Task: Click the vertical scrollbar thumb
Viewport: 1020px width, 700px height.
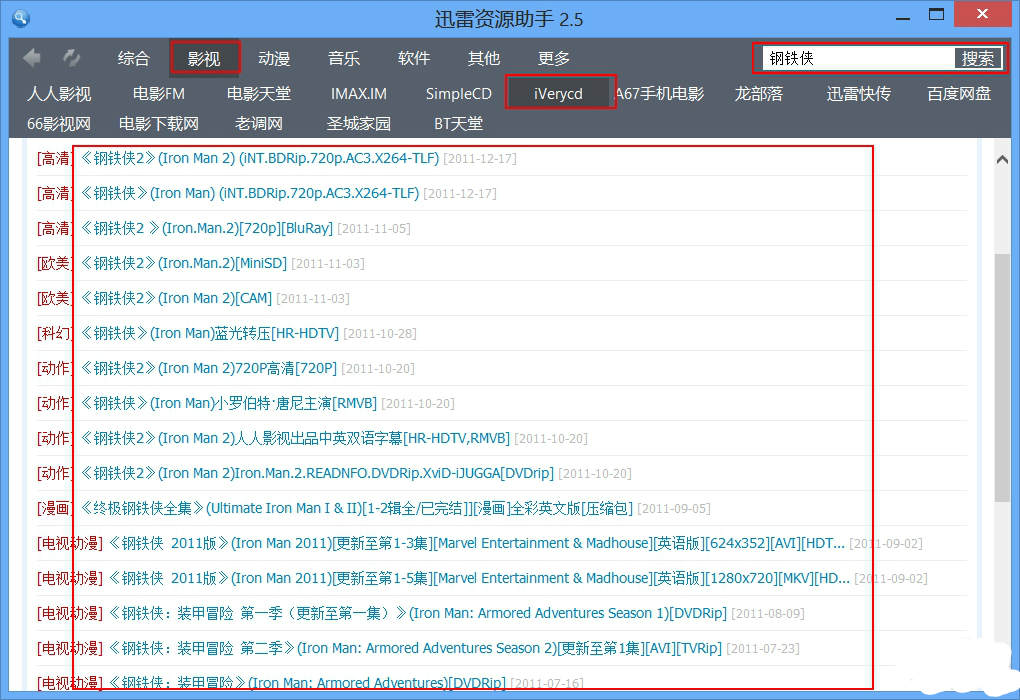Action: [x=1002, y=377]
